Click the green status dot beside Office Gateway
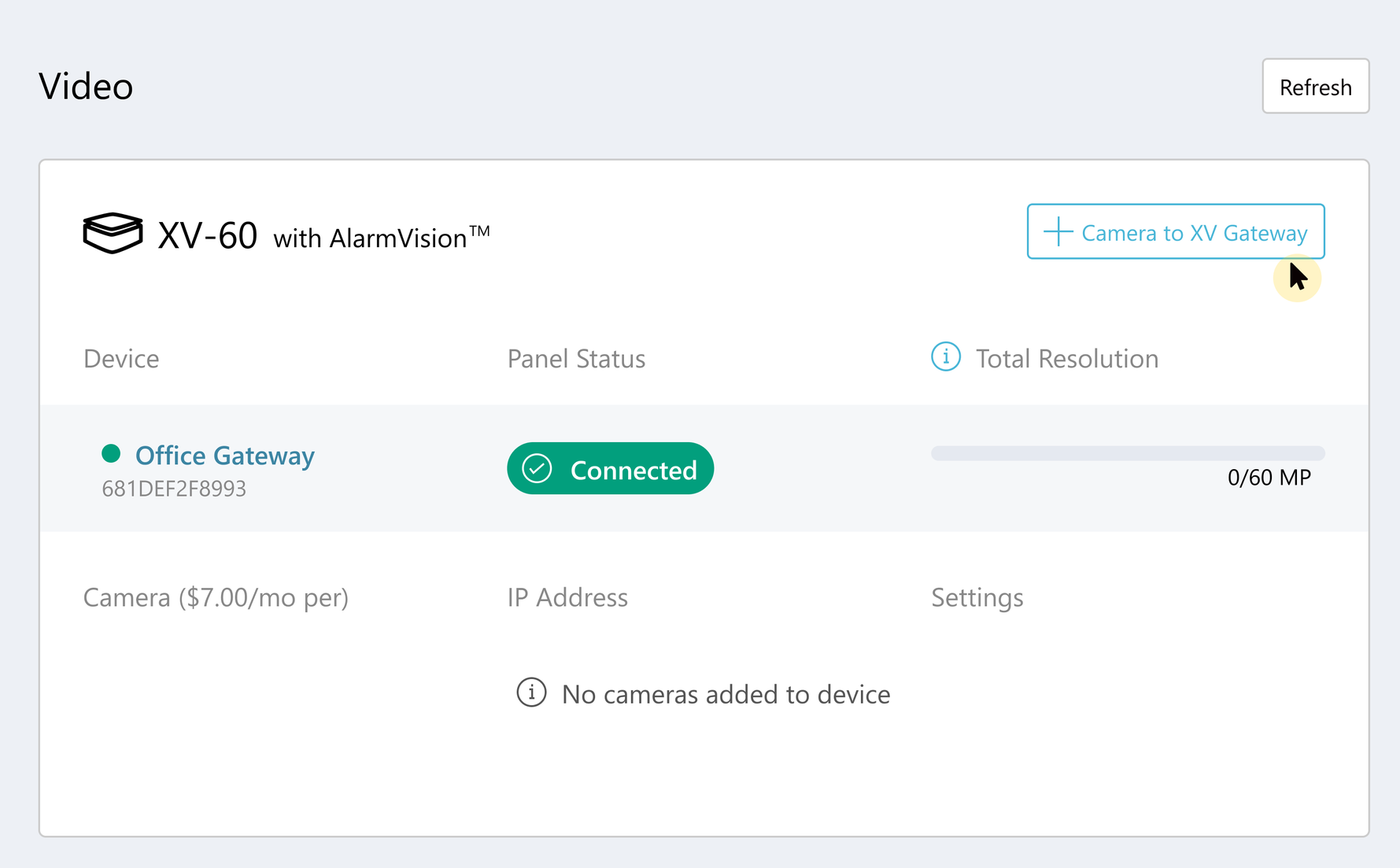The image size is (1400, 868). [x=111, y=453]
